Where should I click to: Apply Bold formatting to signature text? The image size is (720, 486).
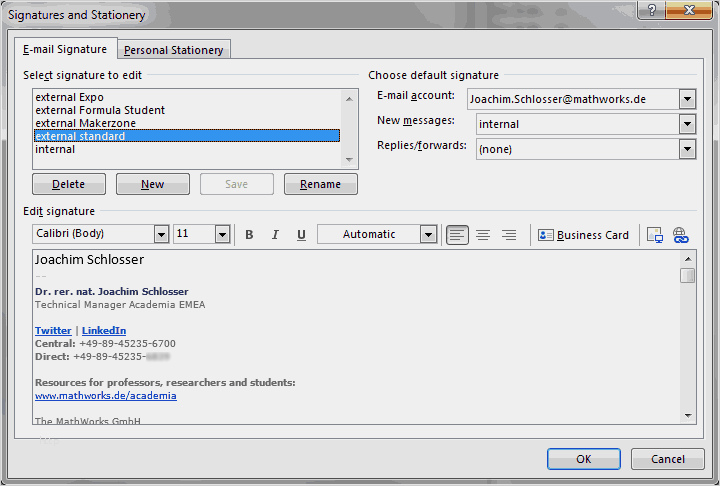point(249,235)
